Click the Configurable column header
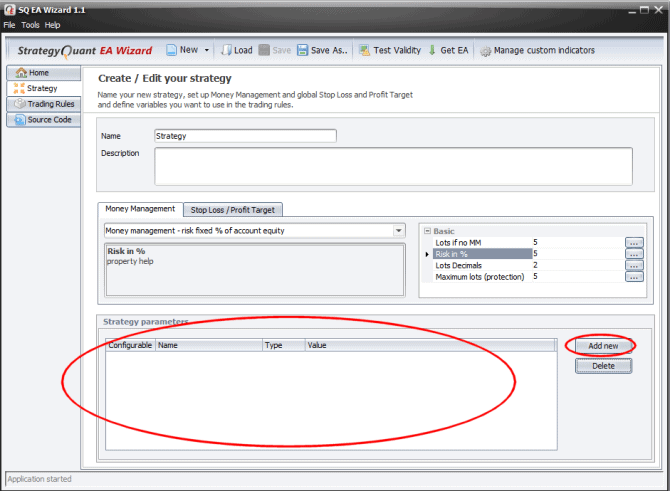Viewport: 670px width, 491px height. 130,345
